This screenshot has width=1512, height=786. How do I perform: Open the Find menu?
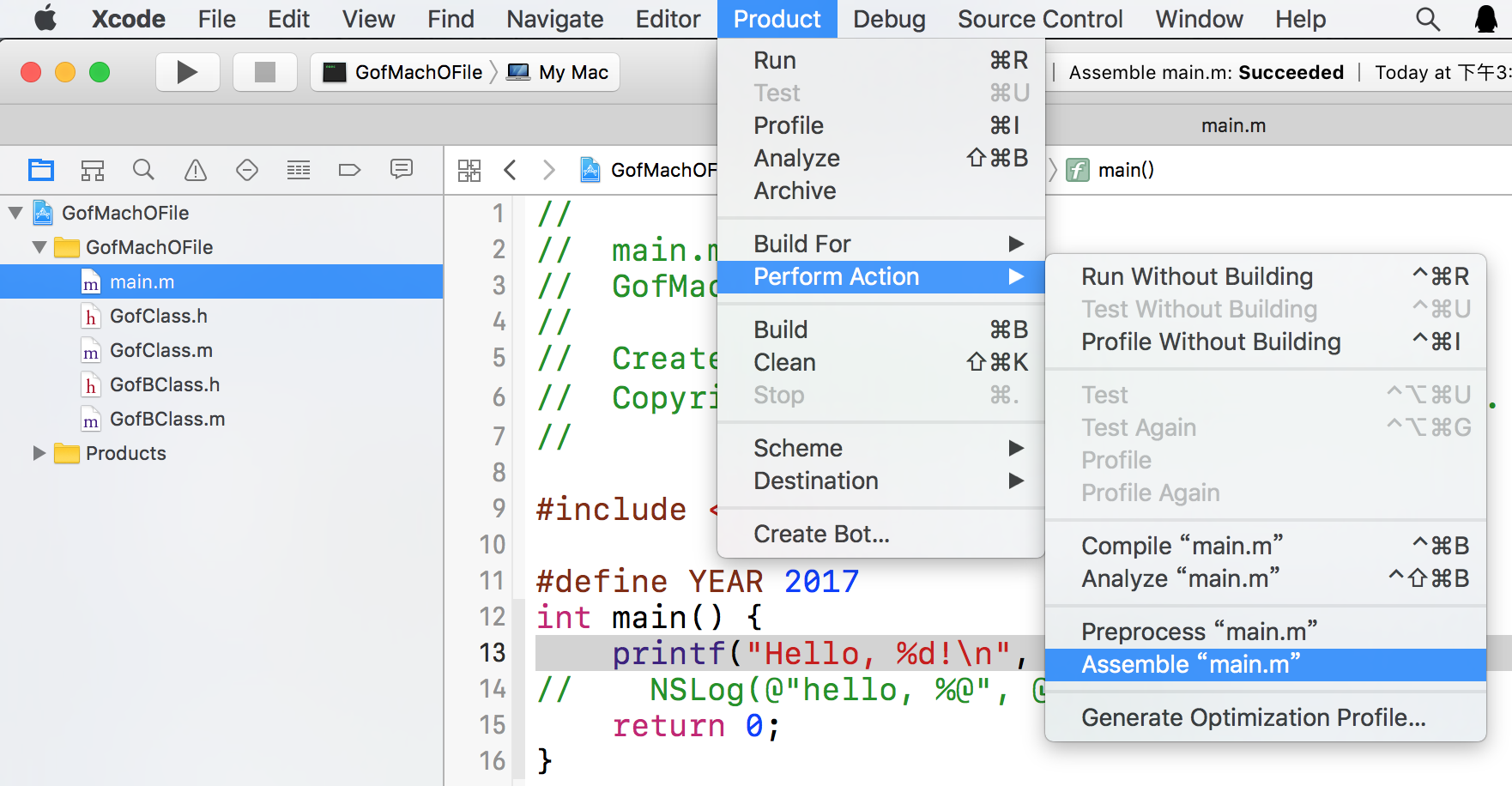coord(451,19)
